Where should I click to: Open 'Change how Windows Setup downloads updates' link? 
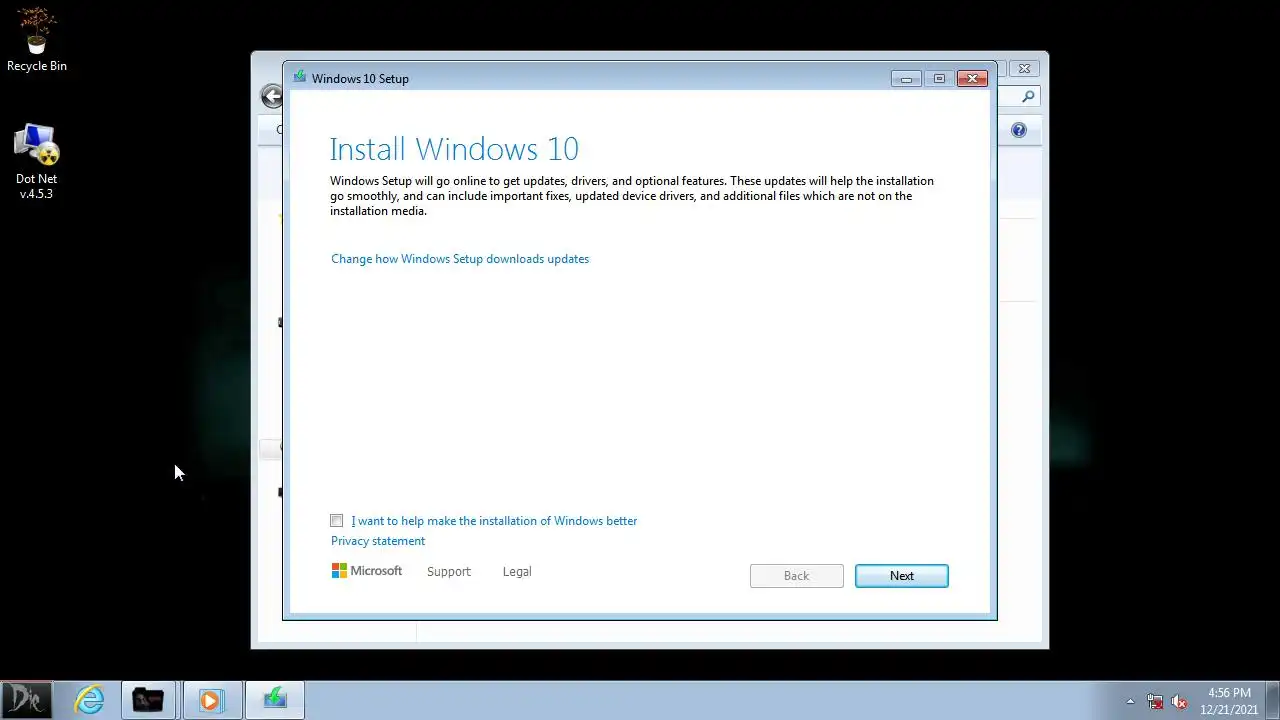point(460,259)
